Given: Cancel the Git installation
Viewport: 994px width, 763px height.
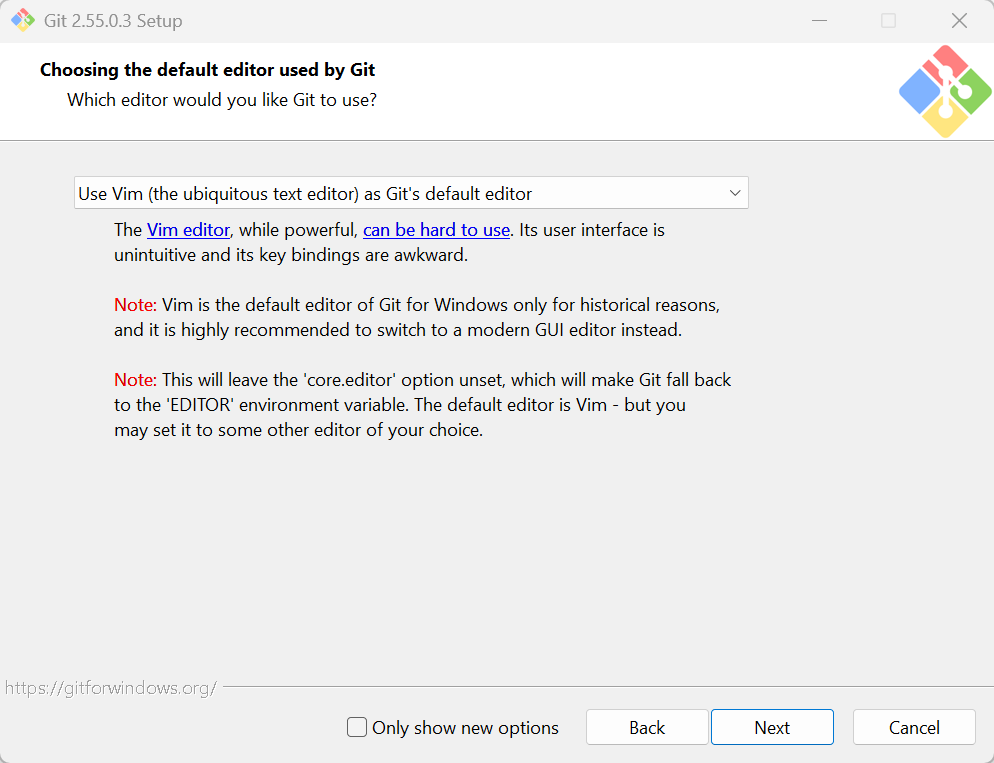Looking at the screenshot, I should pyautogui.click(x=914, y=727).
